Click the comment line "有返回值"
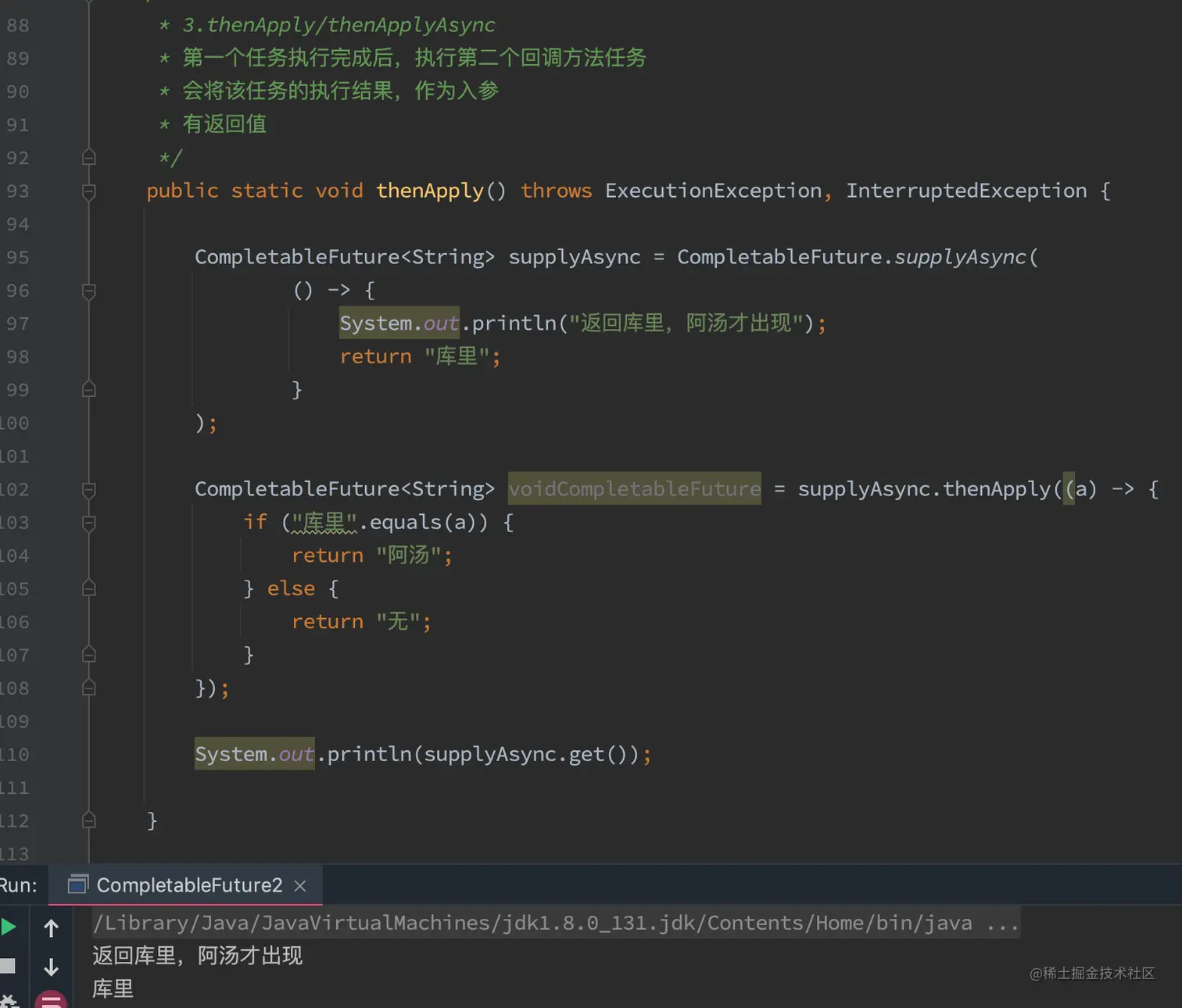The height and width of the screenshot is (1008, 1182). coord(224,124)
